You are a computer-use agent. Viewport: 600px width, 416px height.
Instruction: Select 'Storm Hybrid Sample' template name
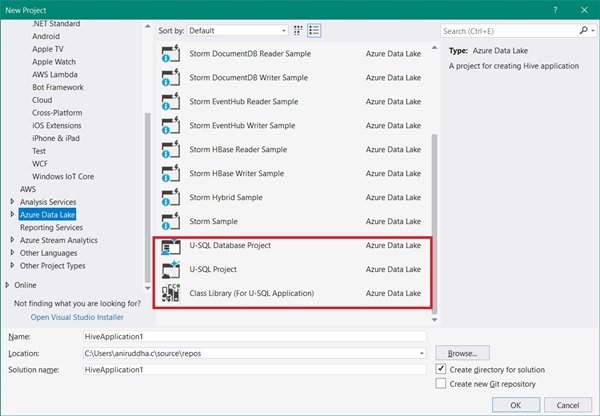point(226,197)
